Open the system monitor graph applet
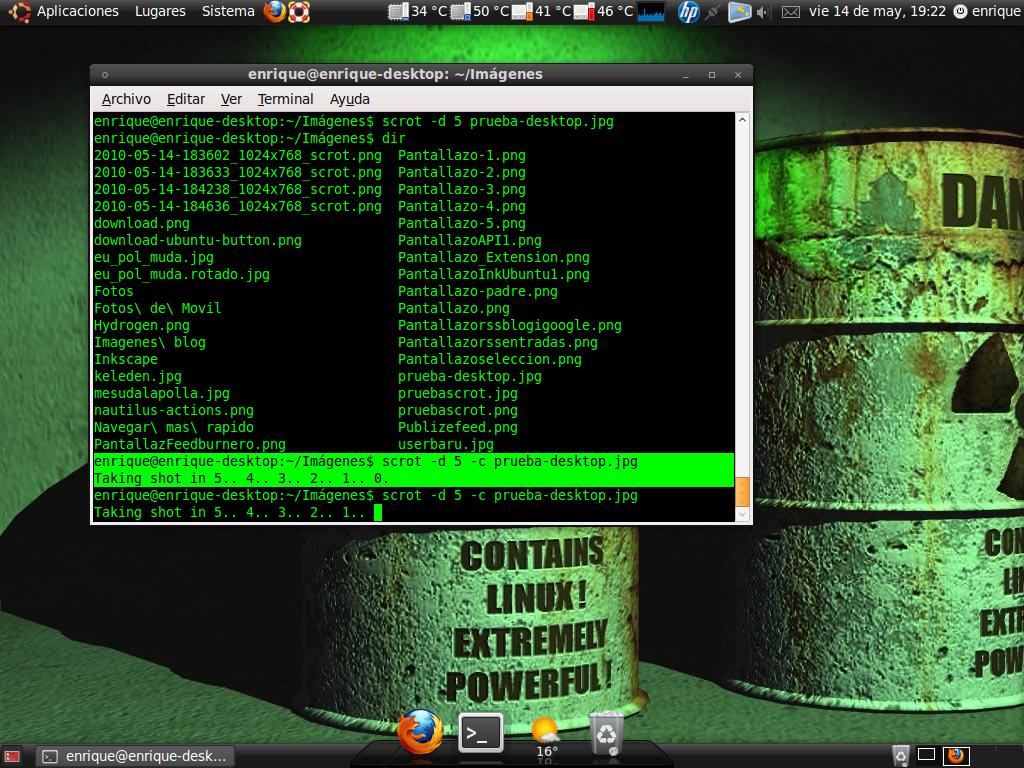Image resolution: width=1024 pixels, height=768 pixels. pyautogui.click(x=650, y=11)
